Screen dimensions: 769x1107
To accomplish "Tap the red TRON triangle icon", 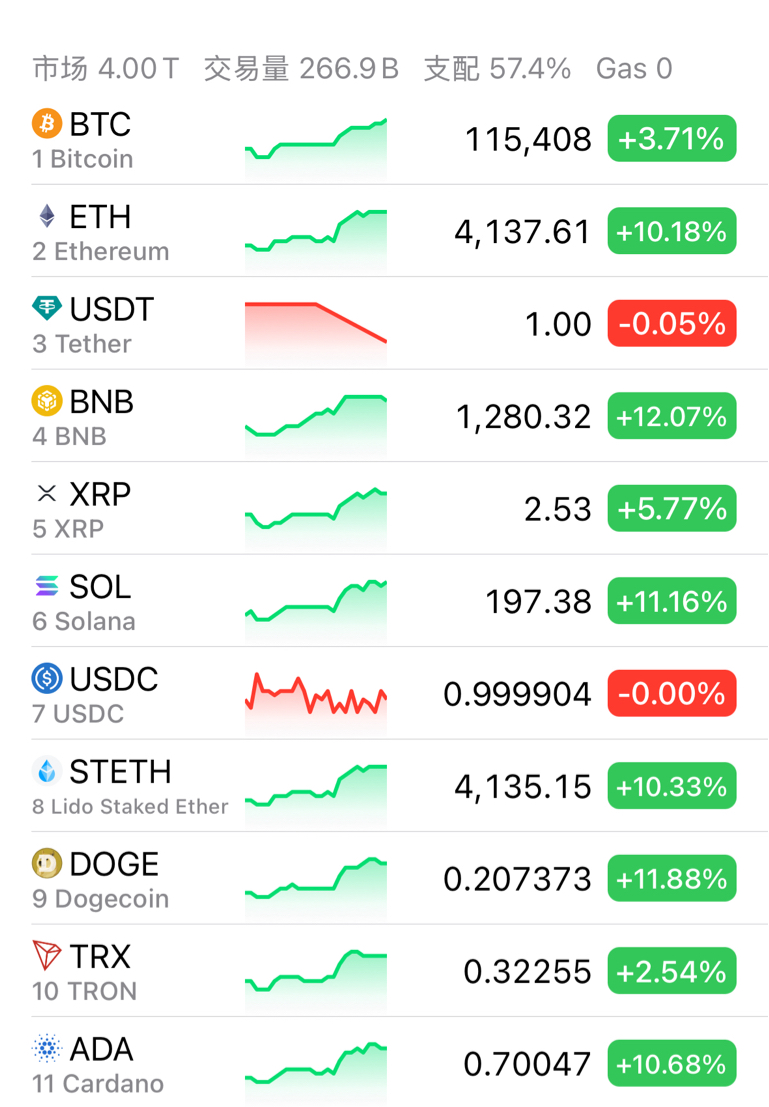I will pos(47,956).
